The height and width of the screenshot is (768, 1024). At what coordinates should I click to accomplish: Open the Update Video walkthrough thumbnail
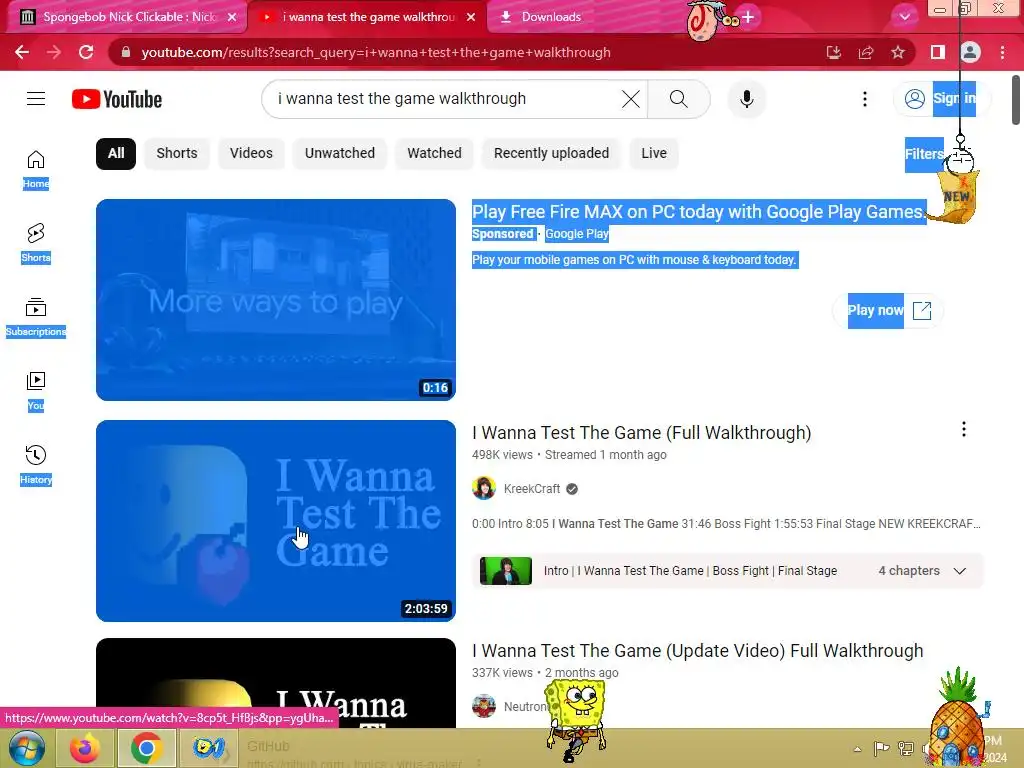pyautogui.click(x=276, y=682)
